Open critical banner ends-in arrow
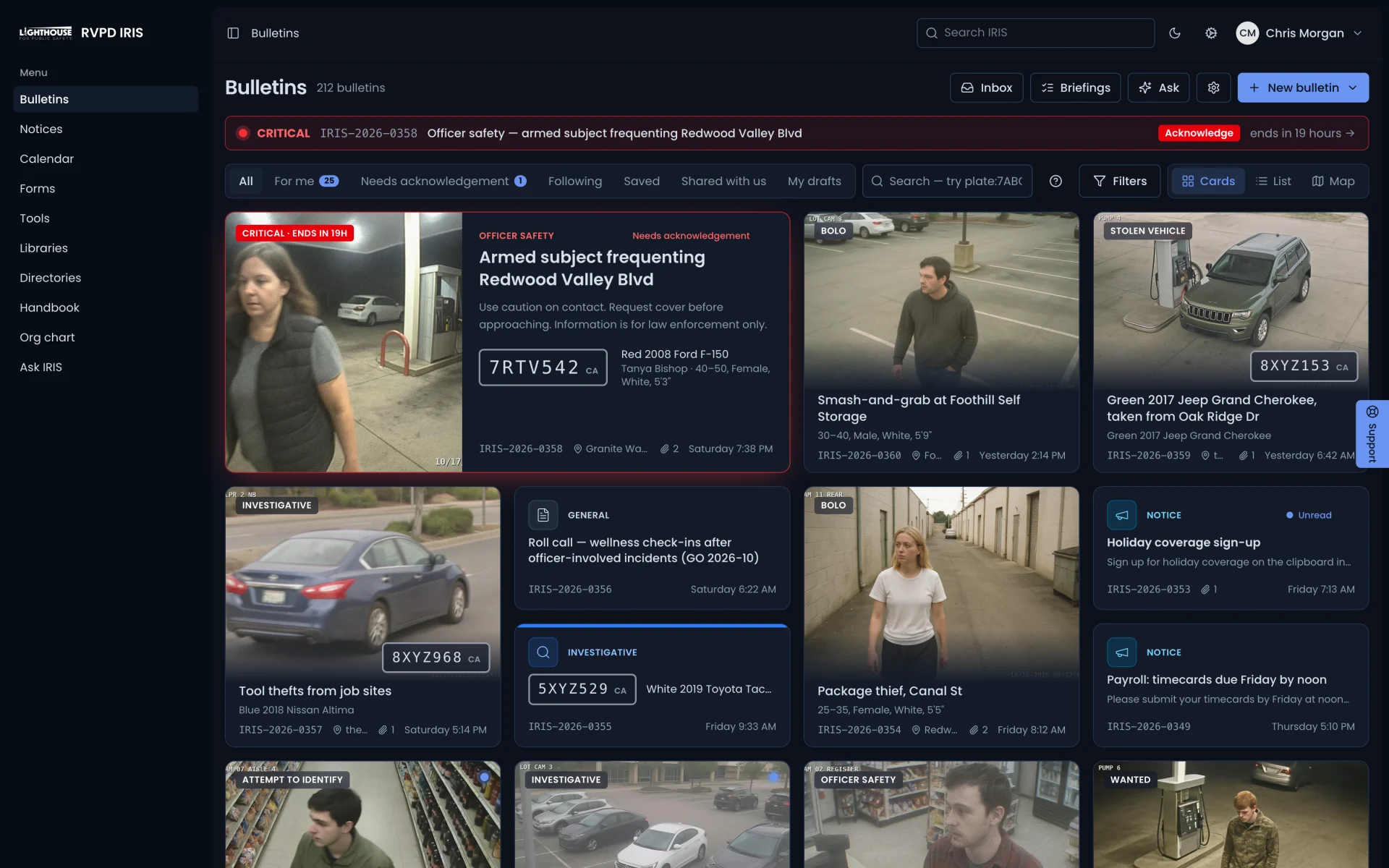Image resolution: width=1389 pixels, height=868 pixels. tap(1350, 133)
